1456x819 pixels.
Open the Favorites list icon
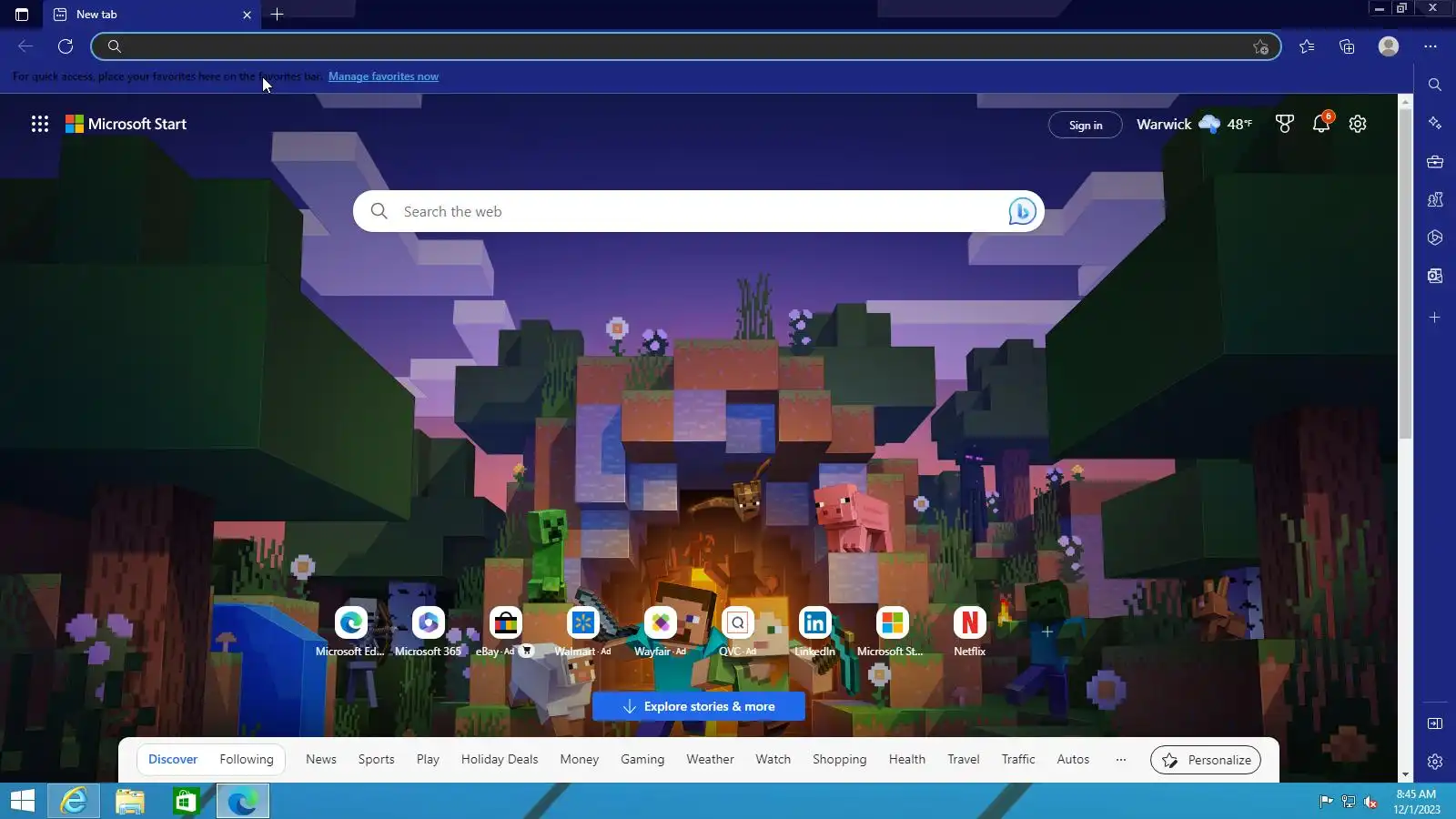[1307, 46]
